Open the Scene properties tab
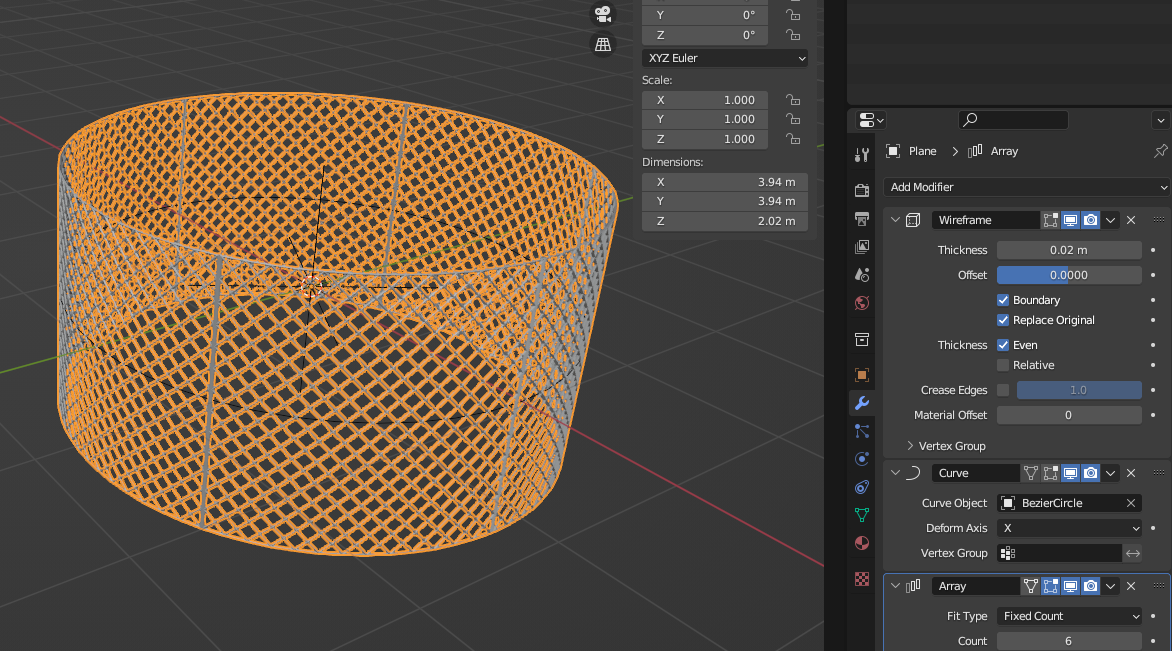Image resolution: width=1172 pixels, height=651 pixels. [x=862, y=274]
